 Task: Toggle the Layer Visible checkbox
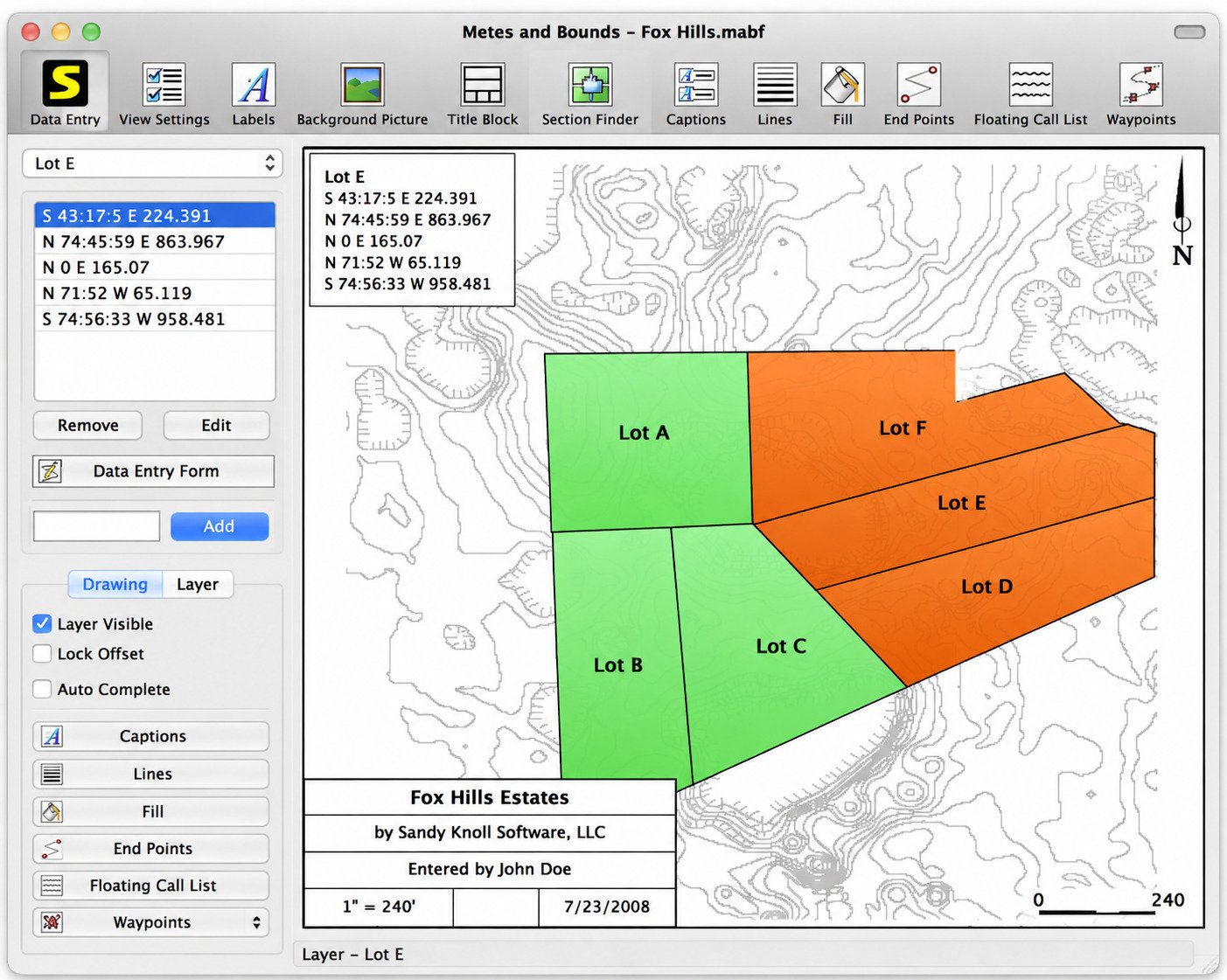(42, 623)
